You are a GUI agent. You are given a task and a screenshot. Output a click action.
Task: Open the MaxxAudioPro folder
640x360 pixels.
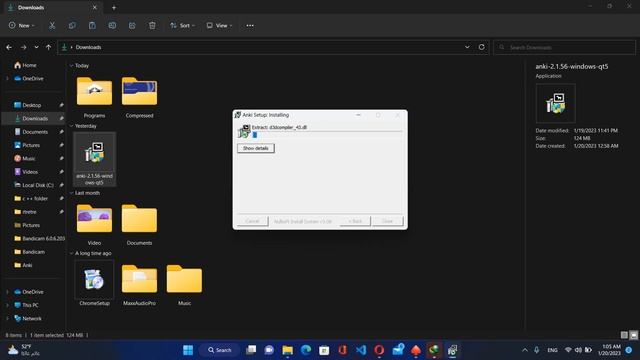139,284
